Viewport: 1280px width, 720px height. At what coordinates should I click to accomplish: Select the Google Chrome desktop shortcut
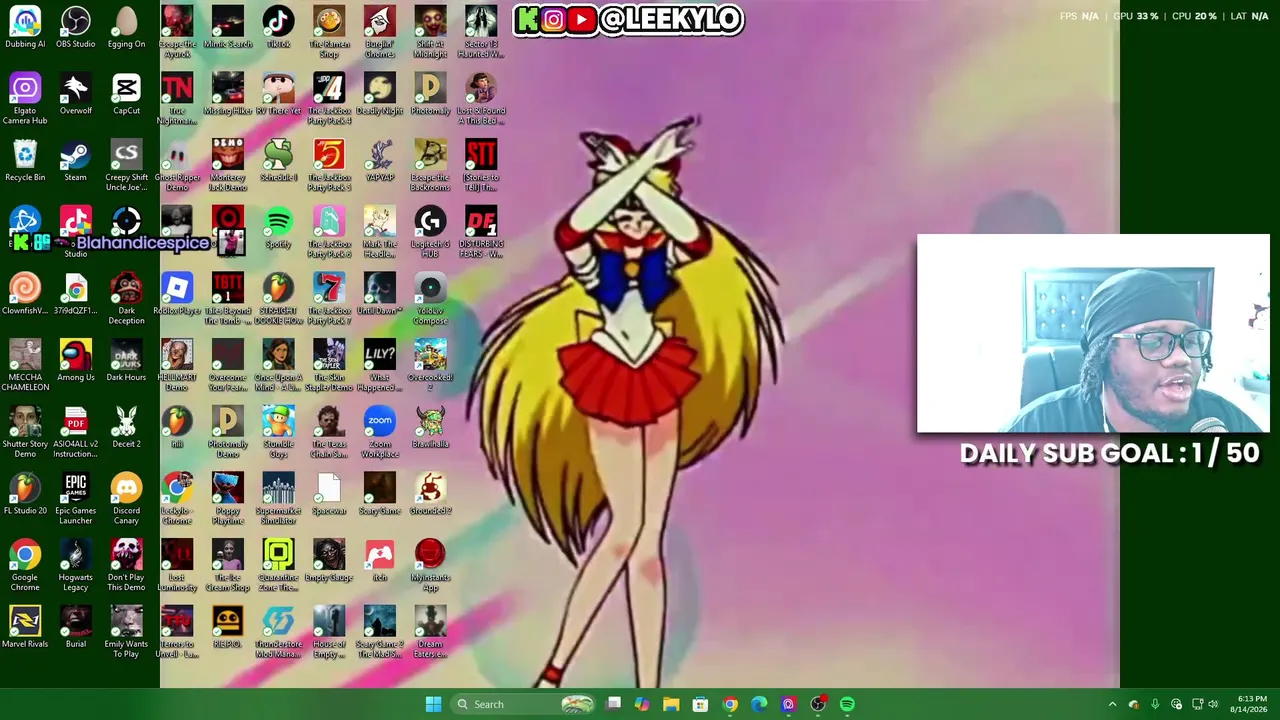pyautogui.click(x=25, y=566)
